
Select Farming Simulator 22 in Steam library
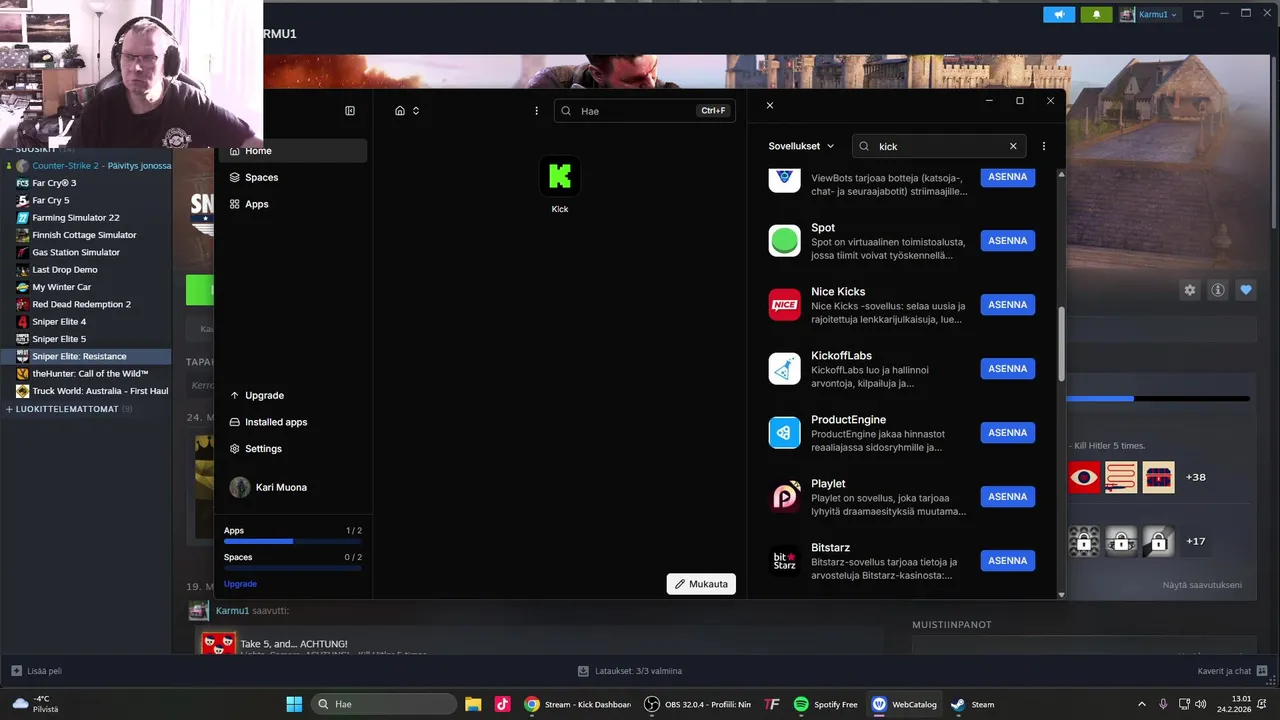[x=76, y=218]
